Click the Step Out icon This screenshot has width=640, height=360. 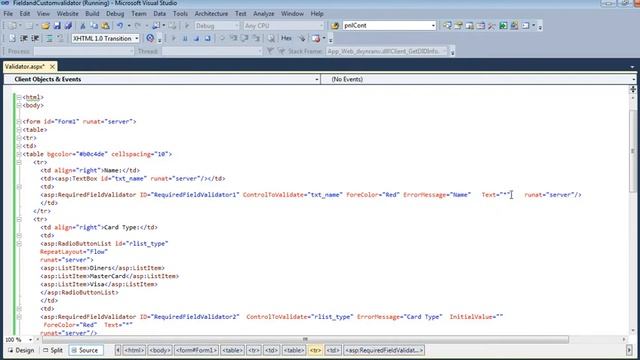[x=256, y=38]
